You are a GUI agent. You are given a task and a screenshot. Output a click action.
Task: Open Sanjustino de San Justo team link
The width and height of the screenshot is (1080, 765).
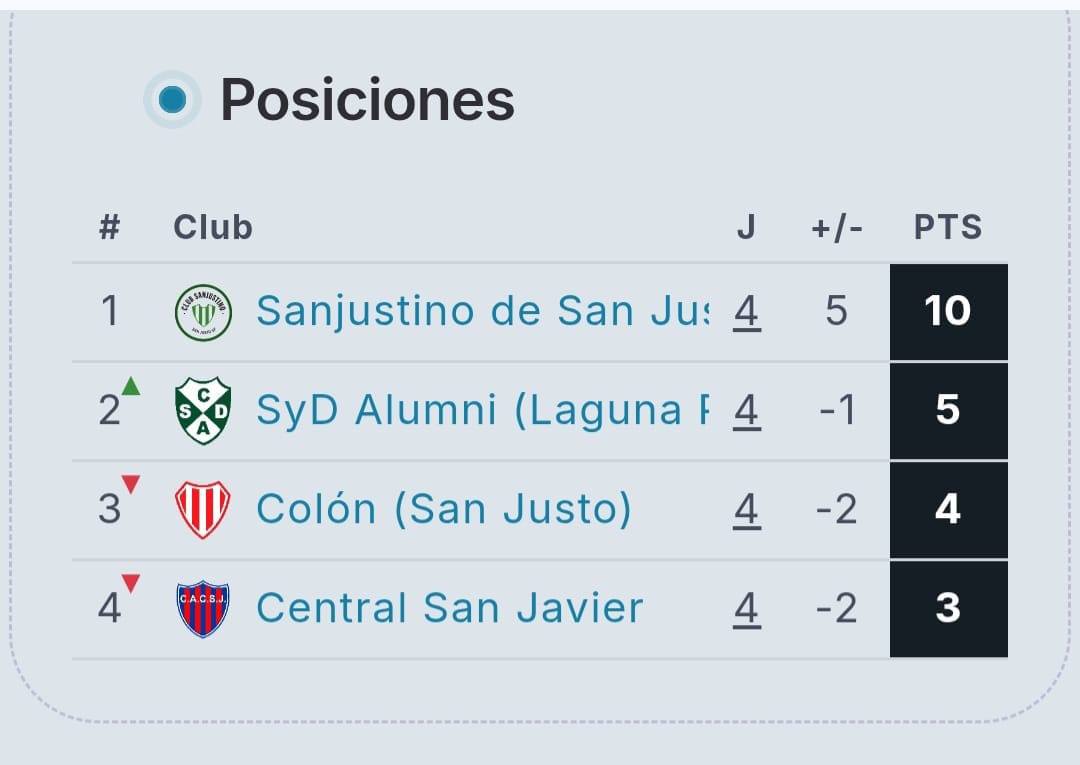click(x=482, y=312)
